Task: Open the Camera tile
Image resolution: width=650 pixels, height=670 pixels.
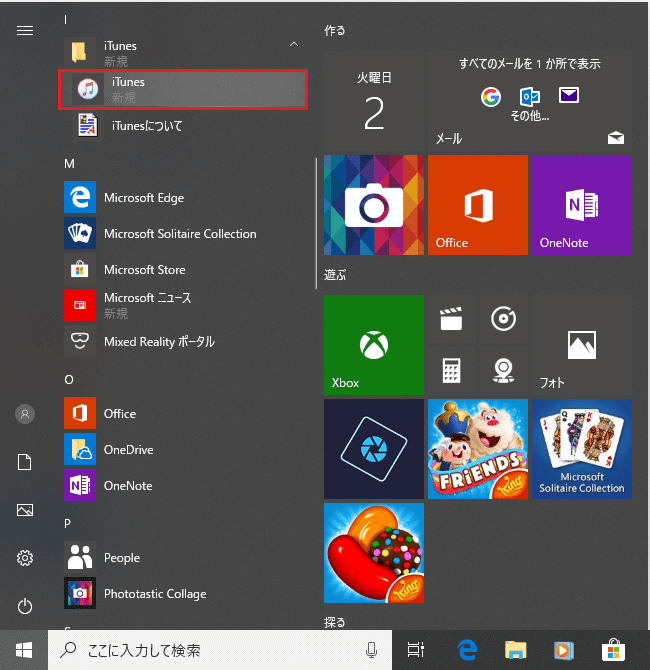Action: [x=373, y=205]
